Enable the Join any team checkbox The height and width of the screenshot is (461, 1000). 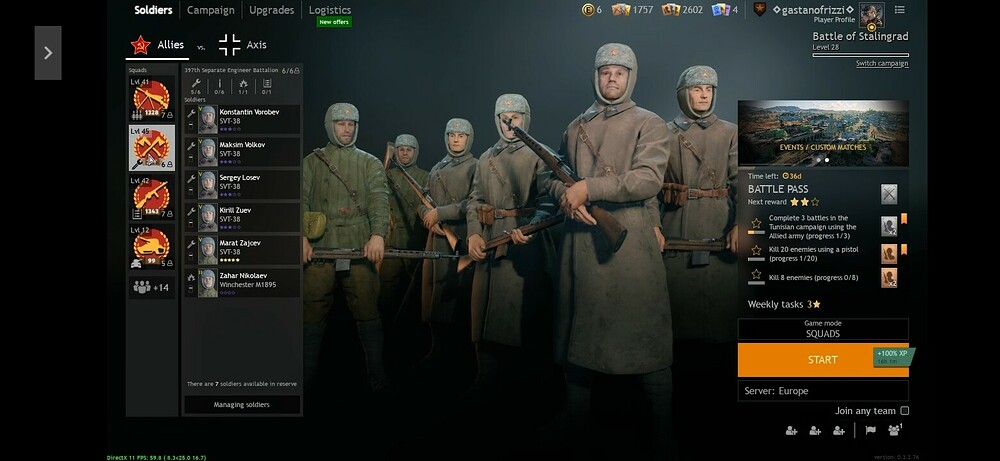point(904,411)
